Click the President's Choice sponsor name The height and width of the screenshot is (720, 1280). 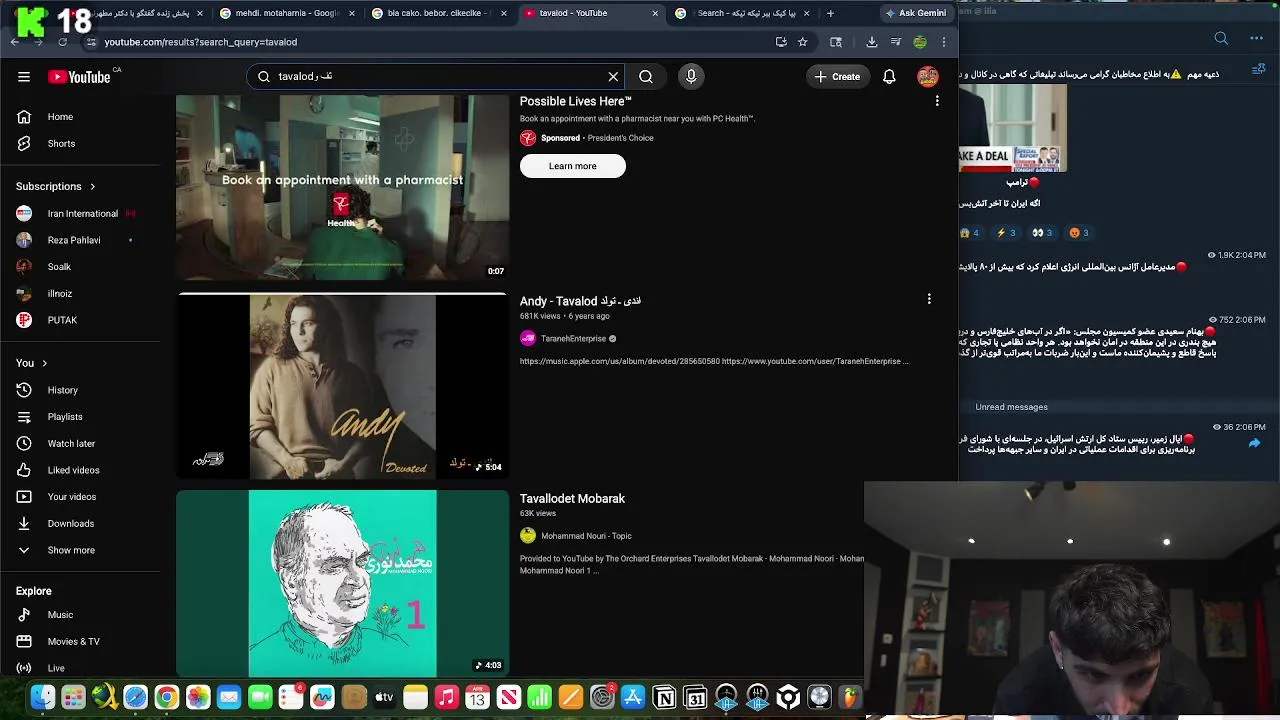(x=620, y=138)
